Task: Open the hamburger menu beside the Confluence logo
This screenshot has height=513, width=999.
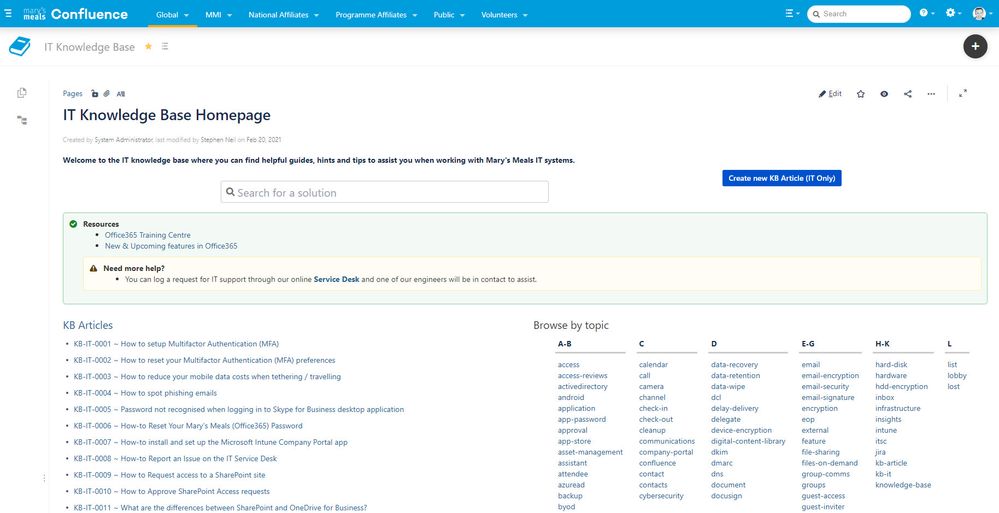Action: click(8, 13)
